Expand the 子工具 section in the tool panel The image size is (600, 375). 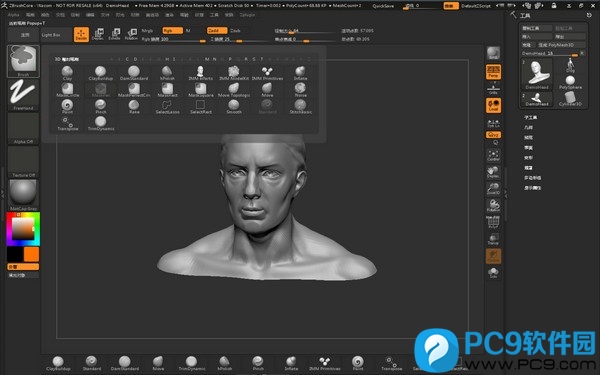tap(530, 117)
